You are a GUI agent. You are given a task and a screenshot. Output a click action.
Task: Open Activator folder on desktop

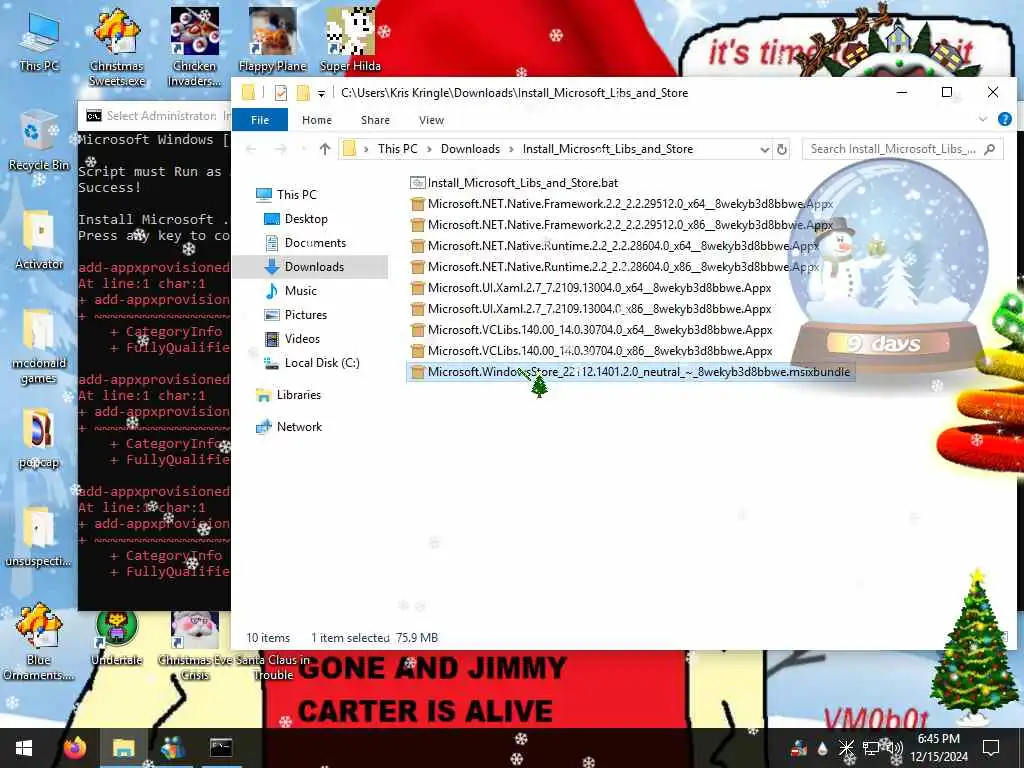point(39,240)
